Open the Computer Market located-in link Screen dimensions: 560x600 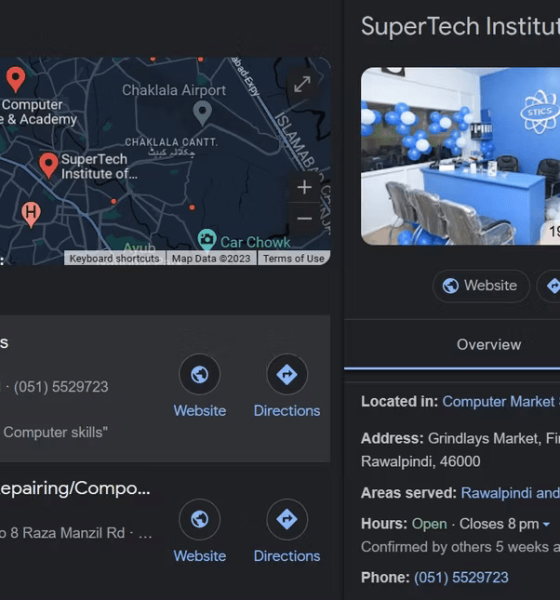[x=501, y=401]
